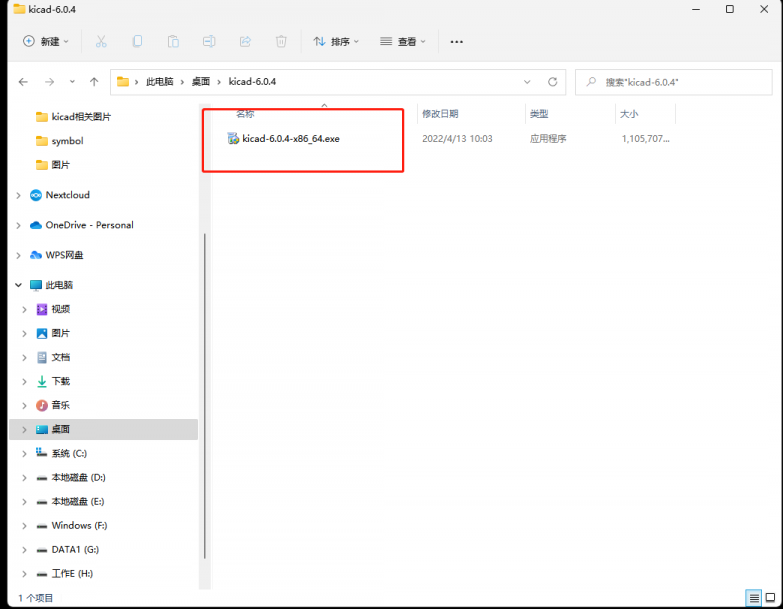
Task: Expand the address bar history dropdown
Action: tap(527, 82)
